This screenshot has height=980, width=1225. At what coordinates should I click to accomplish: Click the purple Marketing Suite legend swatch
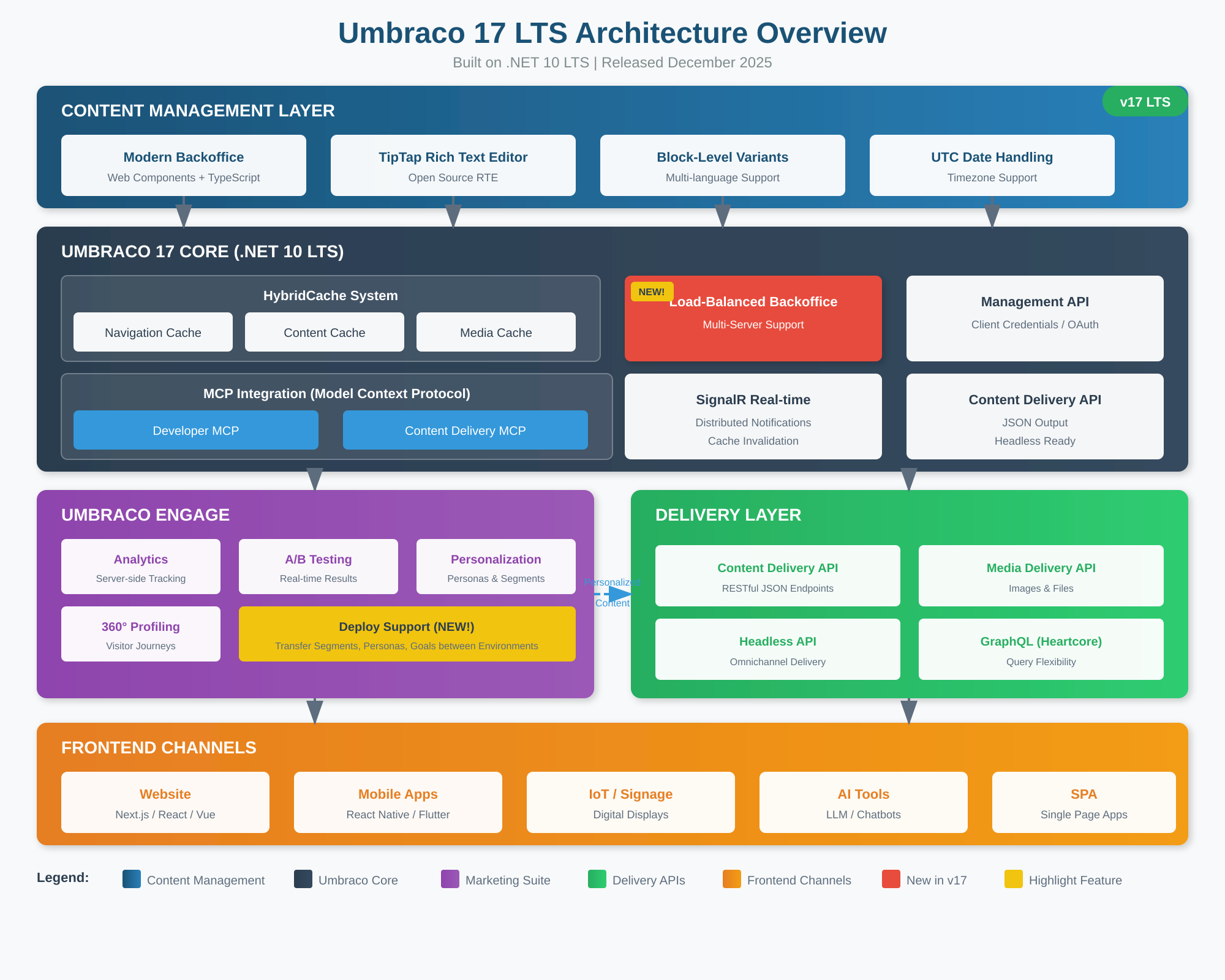tap(450, 879)
